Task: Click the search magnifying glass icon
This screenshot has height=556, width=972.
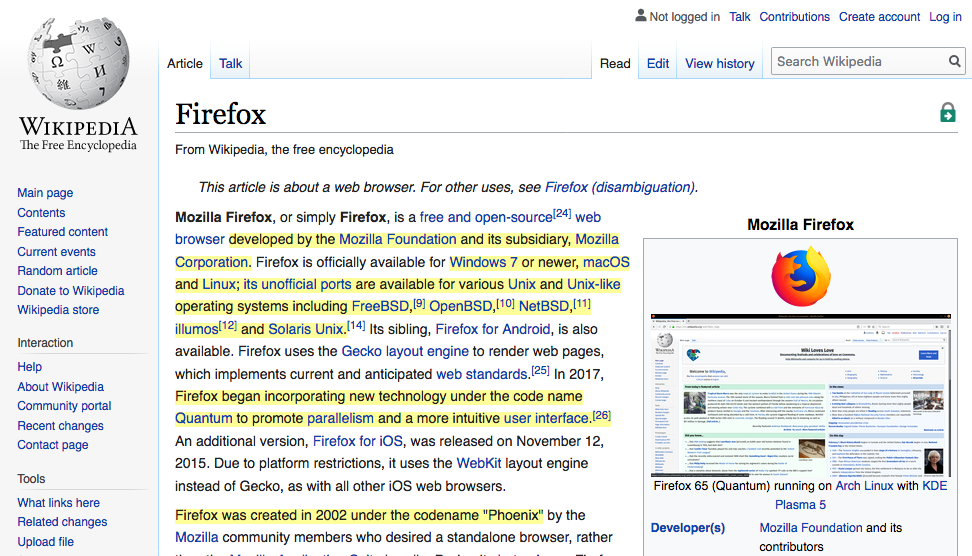Action: coord(954,62)
